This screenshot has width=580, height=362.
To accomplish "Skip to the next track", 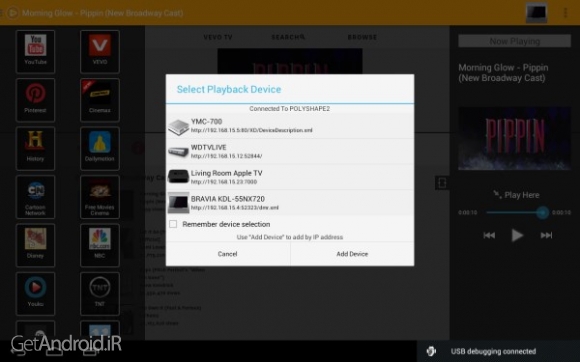I will [546, 235].
